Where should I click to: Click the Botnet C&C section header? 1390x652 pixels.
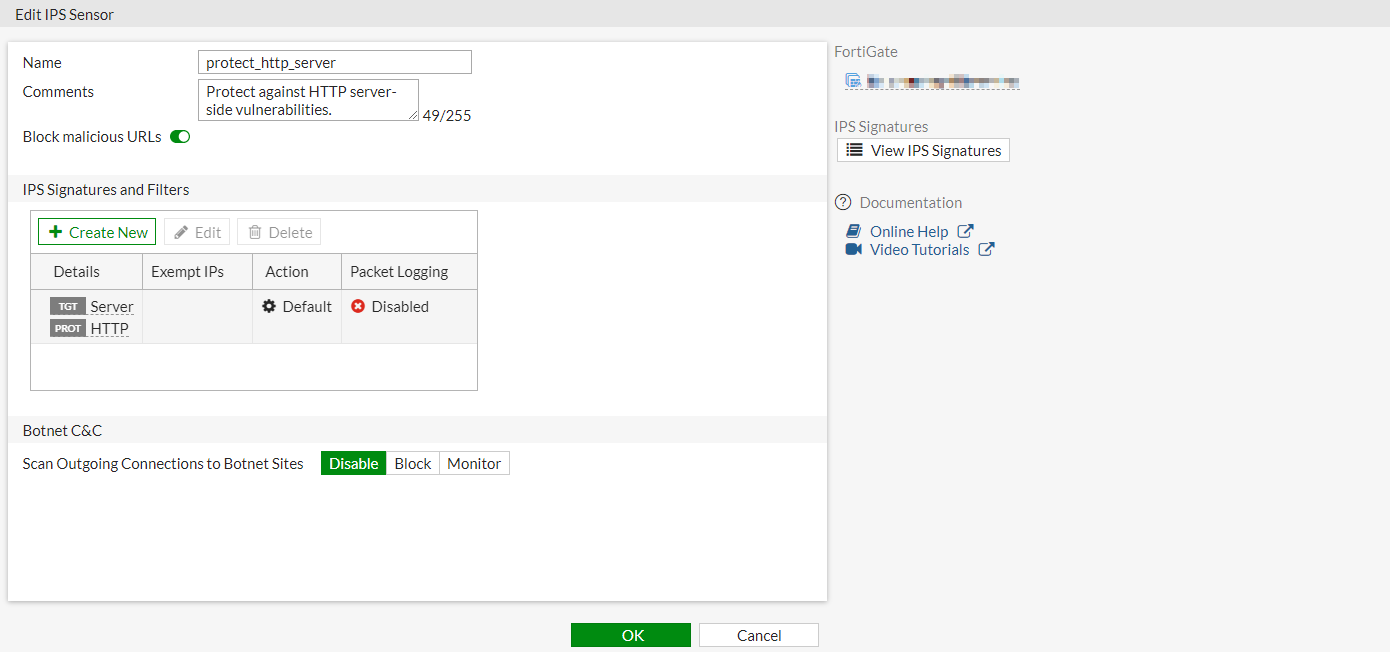pyautogui.click(x=62, y=430)
